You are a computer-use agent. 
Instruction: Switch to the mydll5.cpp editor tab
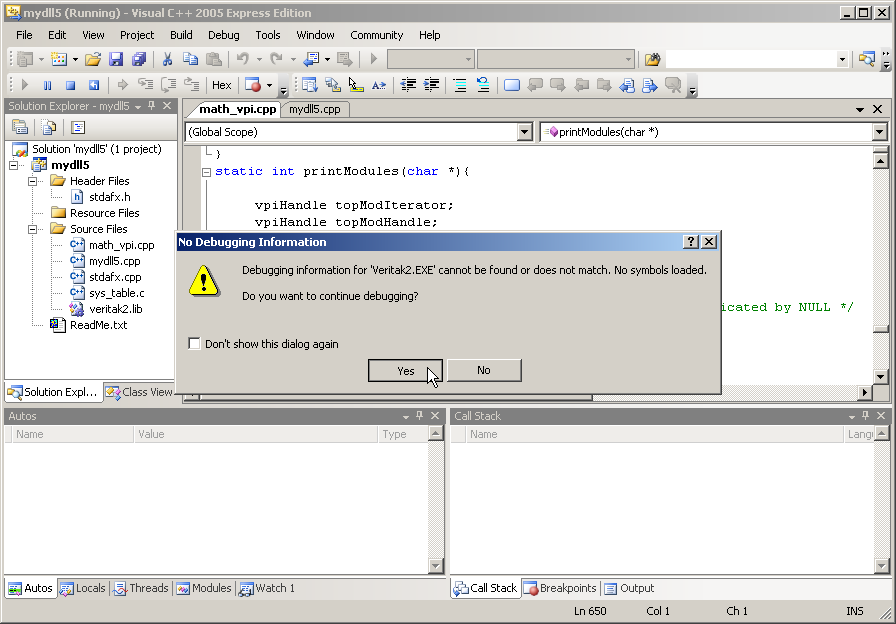click(x=315, y=109)
